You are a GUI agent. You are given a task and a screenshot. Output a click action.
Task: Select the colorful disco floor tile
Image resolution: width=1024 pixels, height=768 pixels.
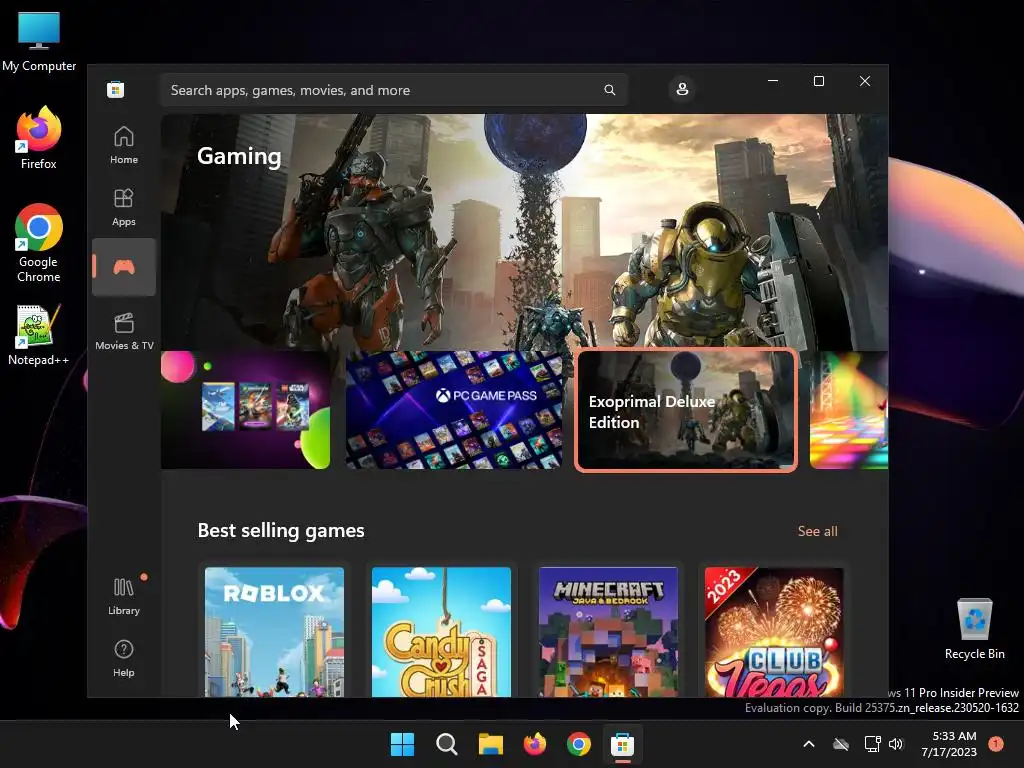click(x=849, y=410)
